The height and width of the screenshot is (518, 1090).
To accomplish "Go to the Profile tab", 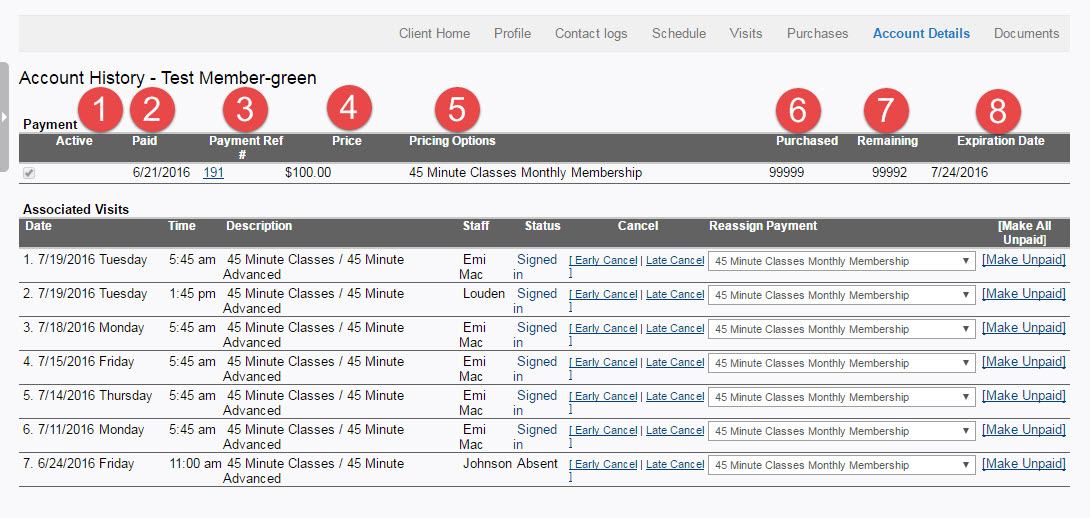I will [x=512, y=33].
